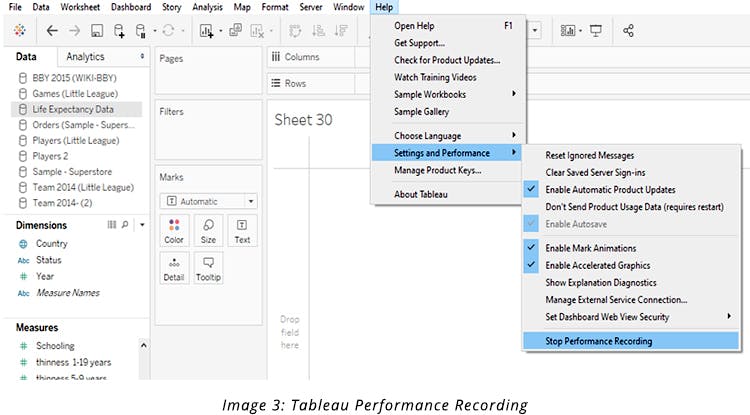Click the Measures pane scroll-up arrow
Viewport: 750px width, 415px height.
point(143,345)
